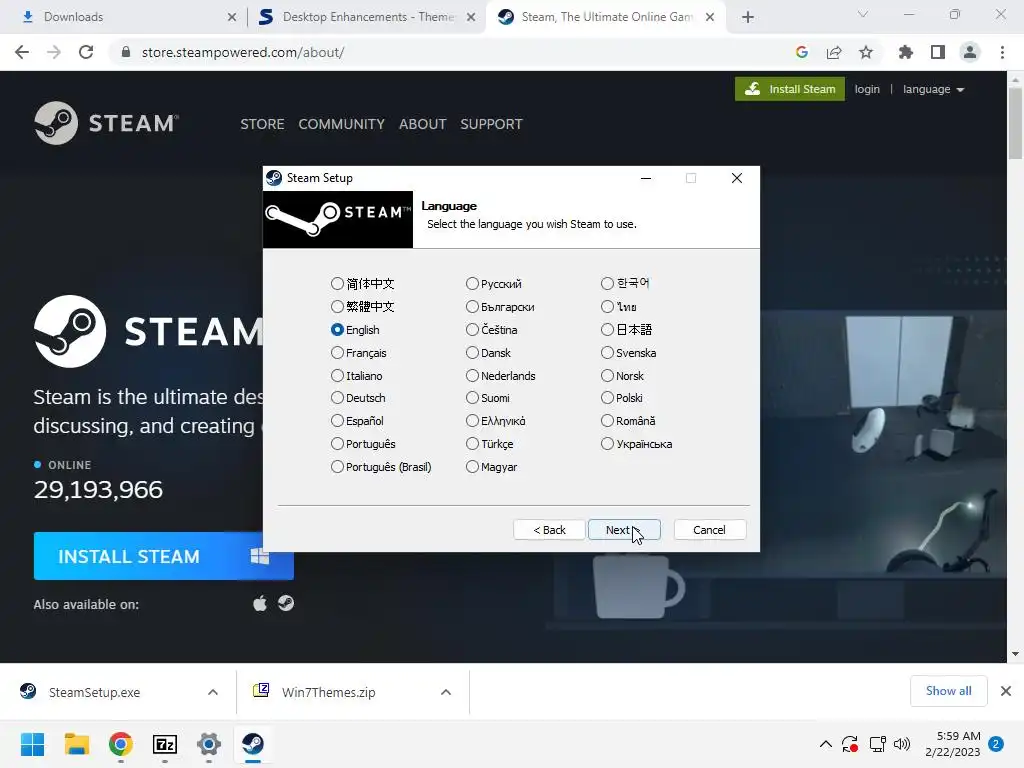The image size is (1024, 768).
Task: Bookmark this page with star icon
Action: [866, 52]
